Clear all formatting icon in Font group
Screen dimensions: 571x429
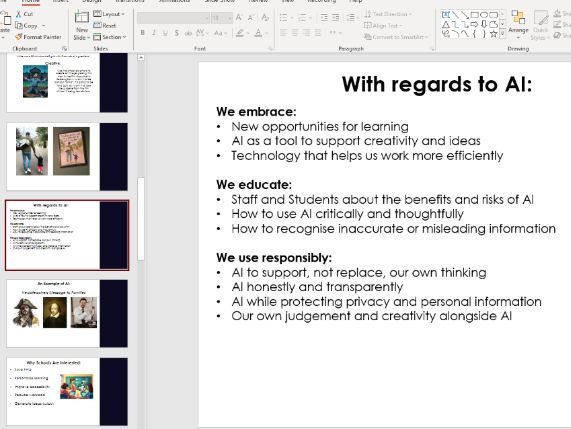pos(265,17)
